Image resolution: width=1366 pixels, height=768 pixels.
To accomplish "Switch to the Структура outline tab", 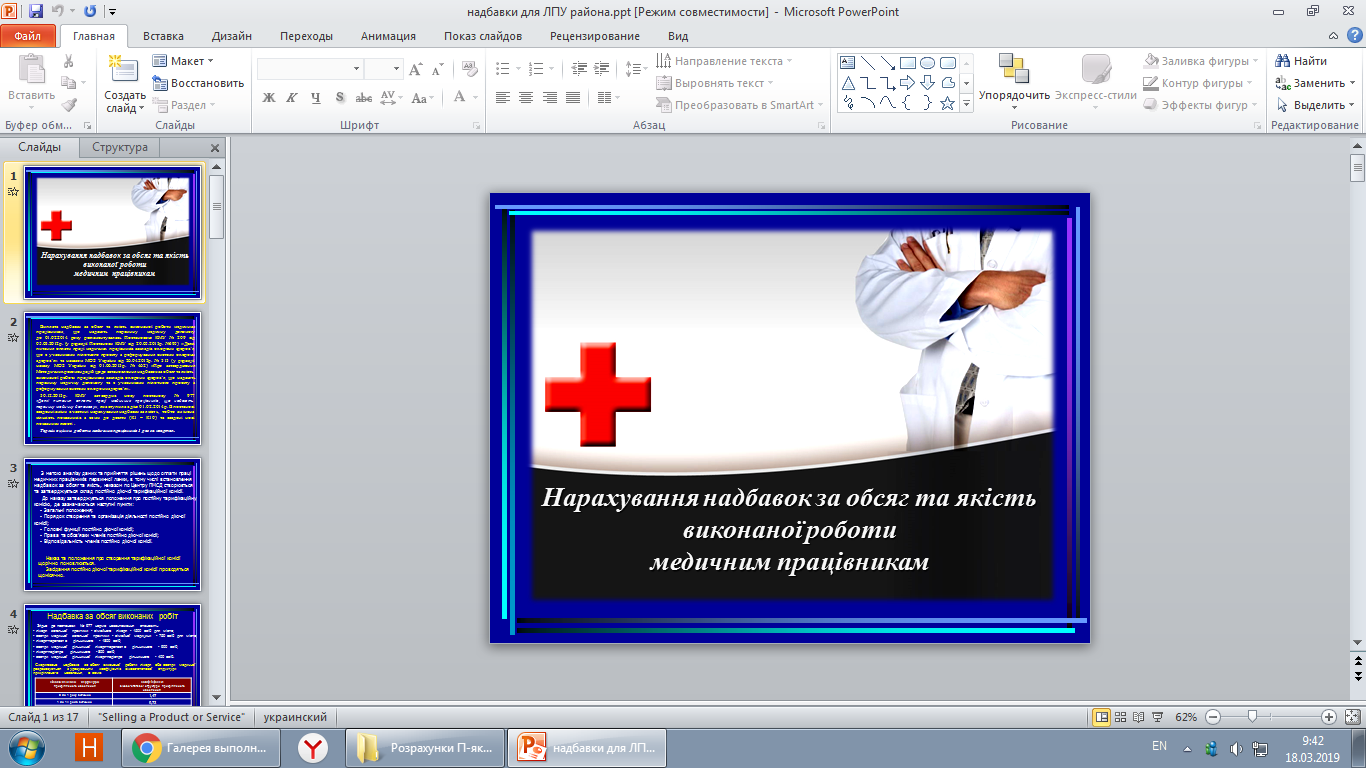I will [x=120, y=147].
